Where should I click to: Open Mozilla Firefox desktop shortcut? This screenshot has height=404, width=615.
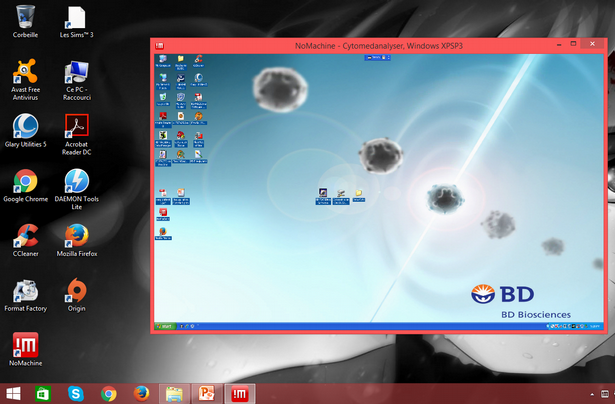(76, 236)
